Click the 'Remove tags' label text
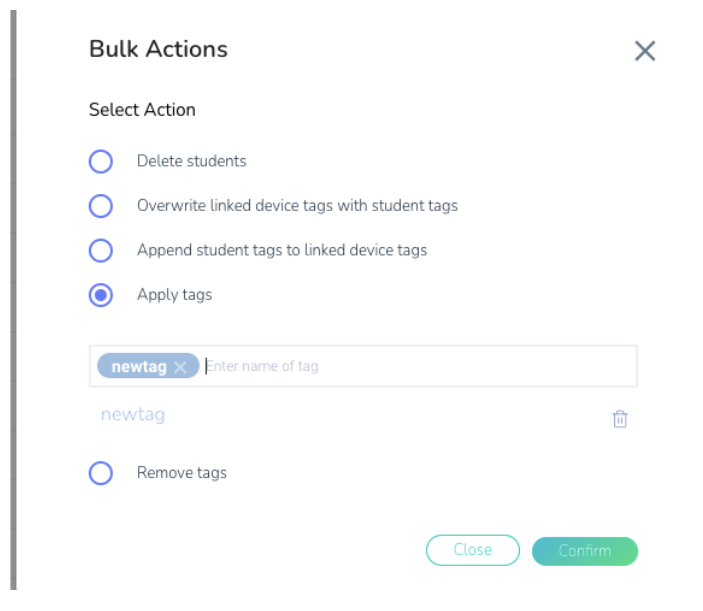The image size is (703, 611). pyautogui.click(x=182, y=473)
